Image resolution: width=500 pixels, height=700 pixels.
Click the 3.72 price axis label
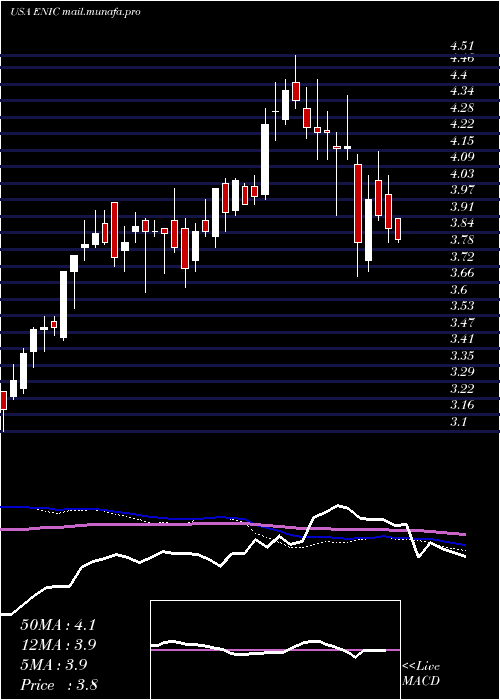[462, 256]
